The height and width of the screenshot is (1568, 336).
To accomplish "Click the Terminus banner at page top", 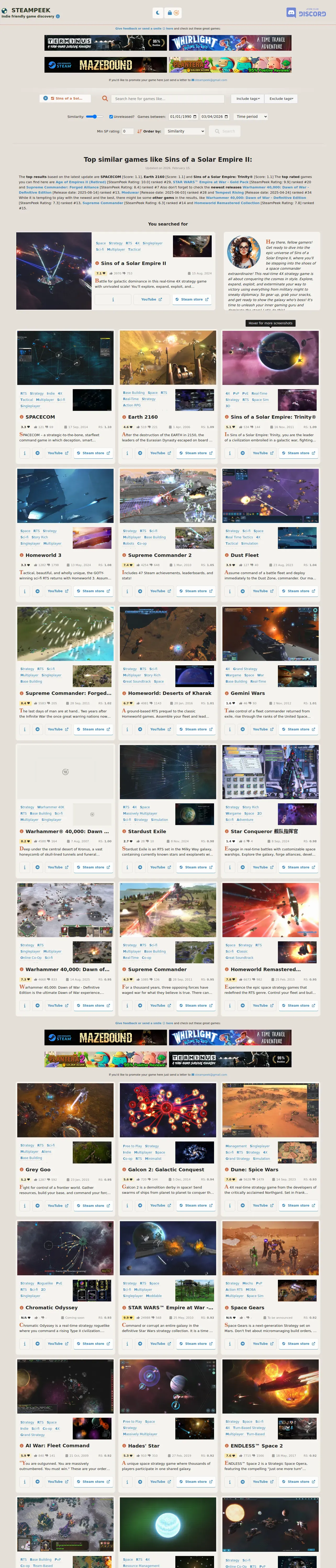I will coord(105,43).
